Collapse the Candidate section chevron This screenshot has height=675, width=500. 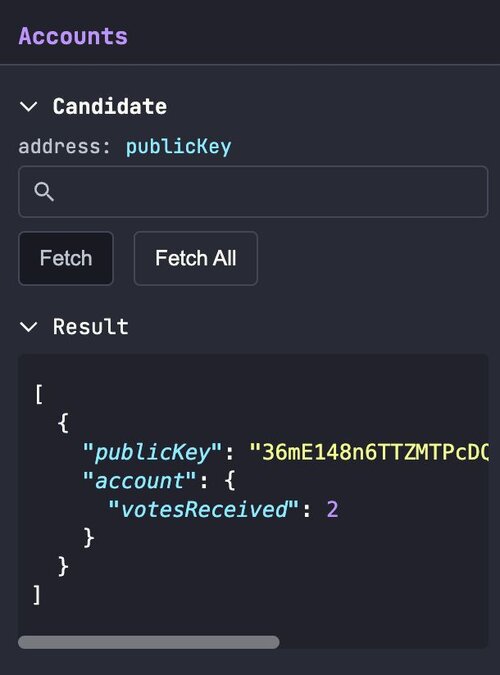point(28,106)
